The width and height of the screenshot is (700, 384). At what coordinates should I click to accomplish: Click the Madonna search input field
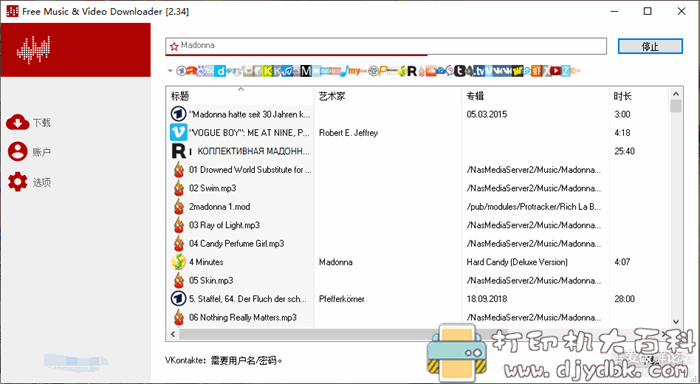click(386, 46)
